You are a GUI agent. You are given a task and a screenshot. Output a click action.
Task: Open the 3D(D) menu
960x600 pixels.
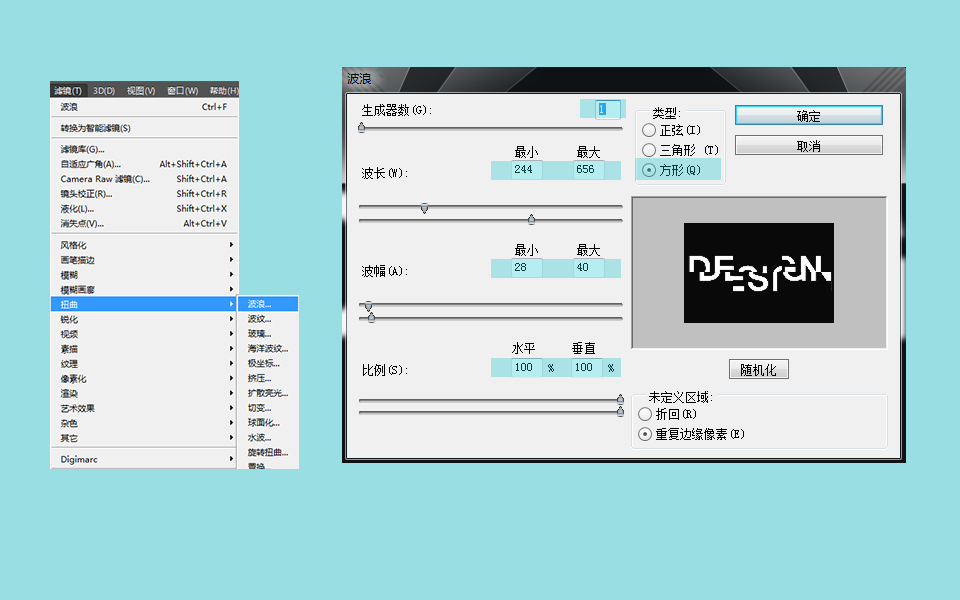pyautogui.click(x=104, y=91)
